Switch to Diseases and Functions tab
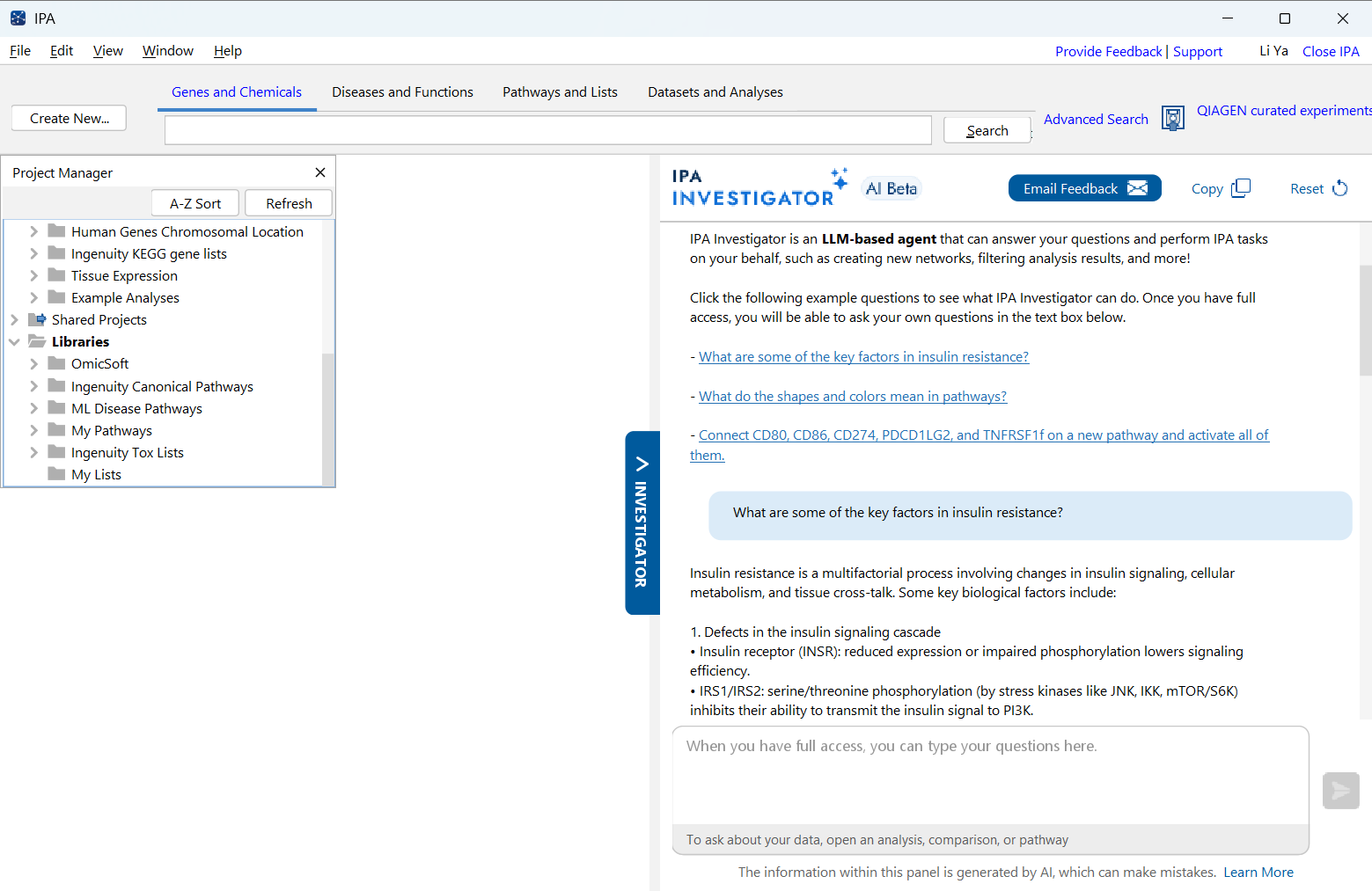The image size is (1372, 891). (402, 92)
